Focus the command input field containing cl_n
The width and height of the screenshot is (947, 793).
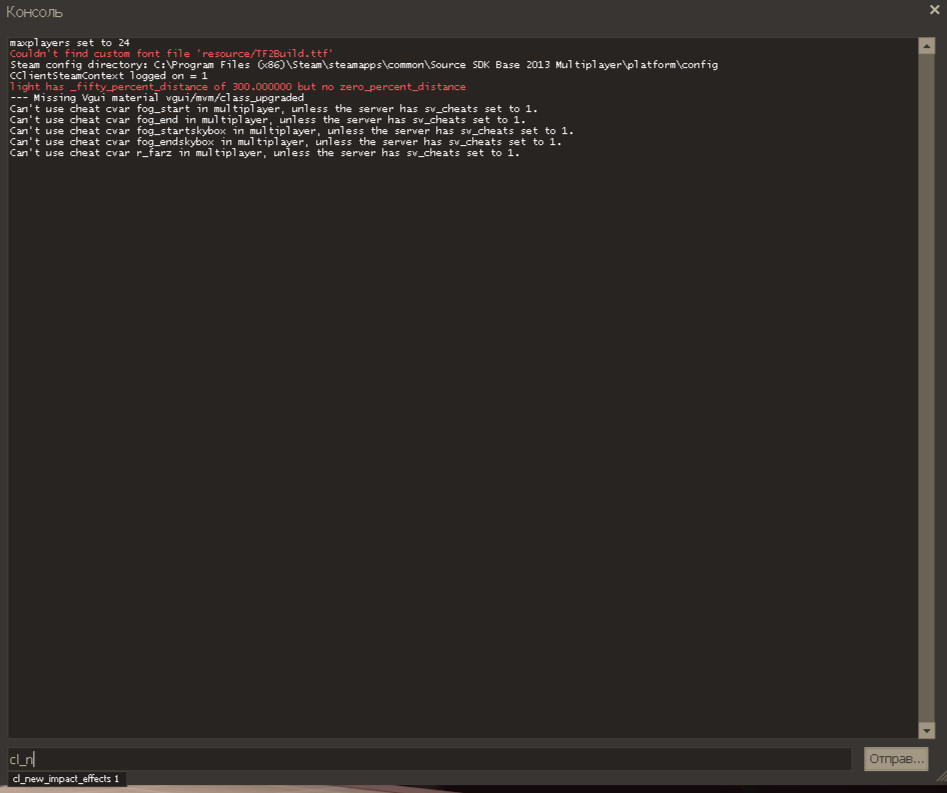tap(430, 759)
